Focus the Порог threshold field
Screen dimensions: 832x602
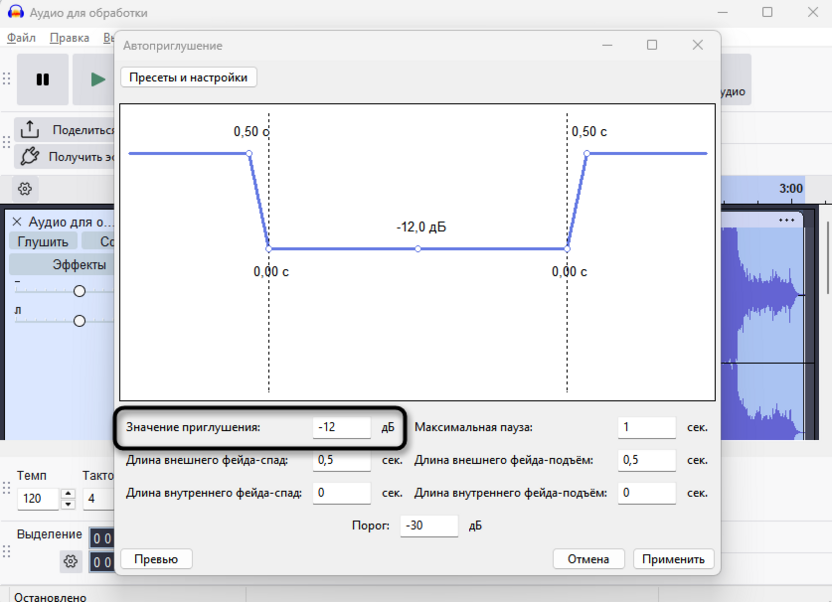(429, 526)
